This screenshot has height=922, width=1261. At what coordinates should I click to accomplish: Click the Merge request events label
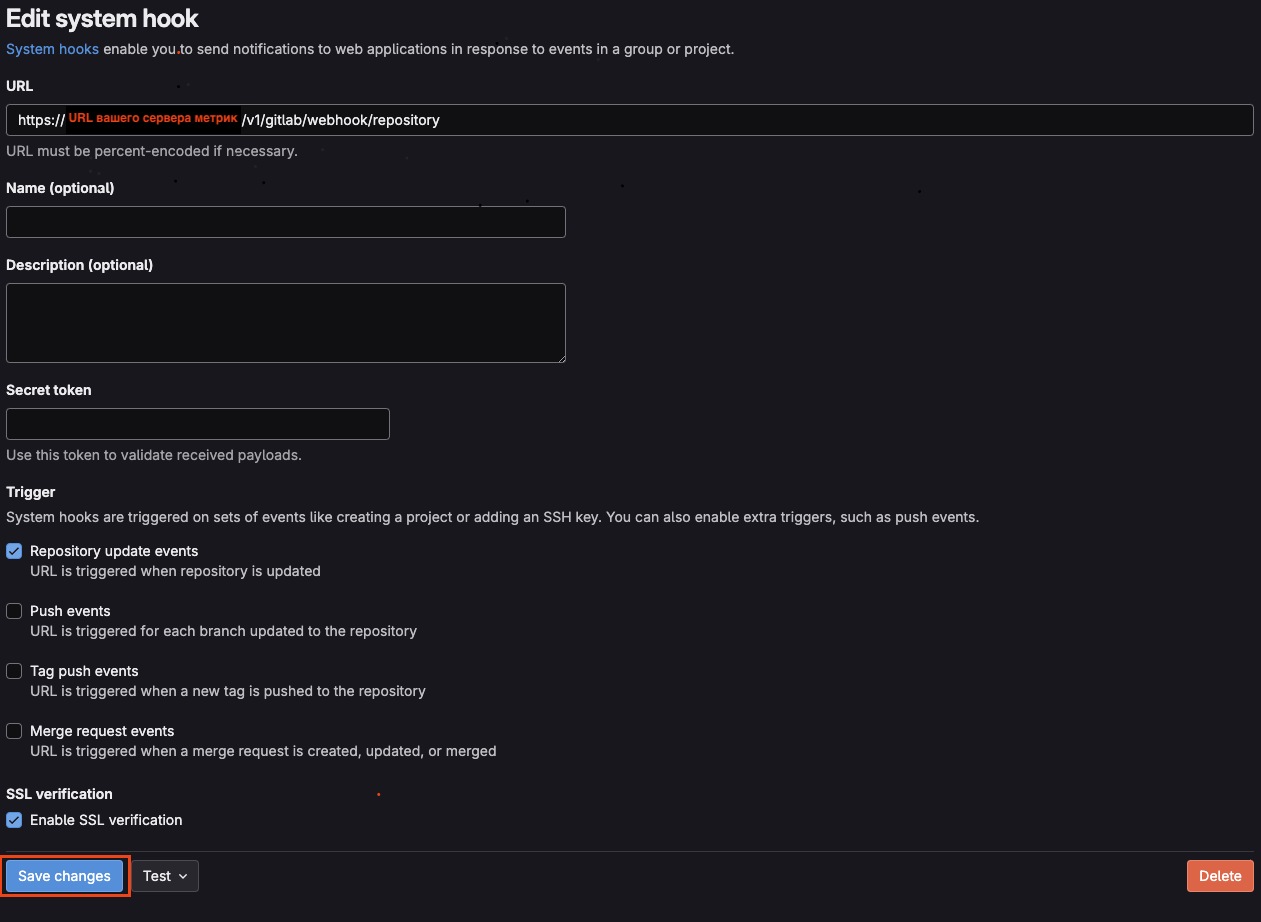tap(102, 731)
